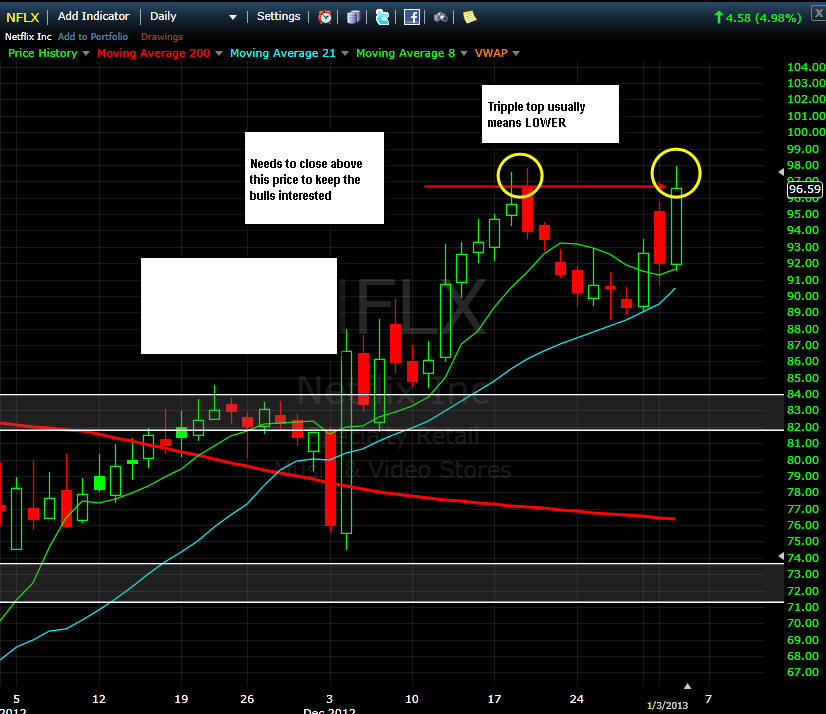The width and height of the screenshot is (826, 714).
Task: Select the Moving Average 200 label
Action: tap(153, 53)
